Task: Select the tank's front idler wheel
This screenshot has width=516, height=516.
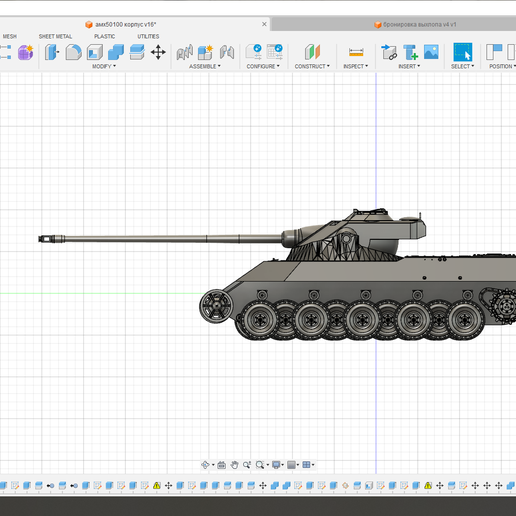Action: coord(216,306)
